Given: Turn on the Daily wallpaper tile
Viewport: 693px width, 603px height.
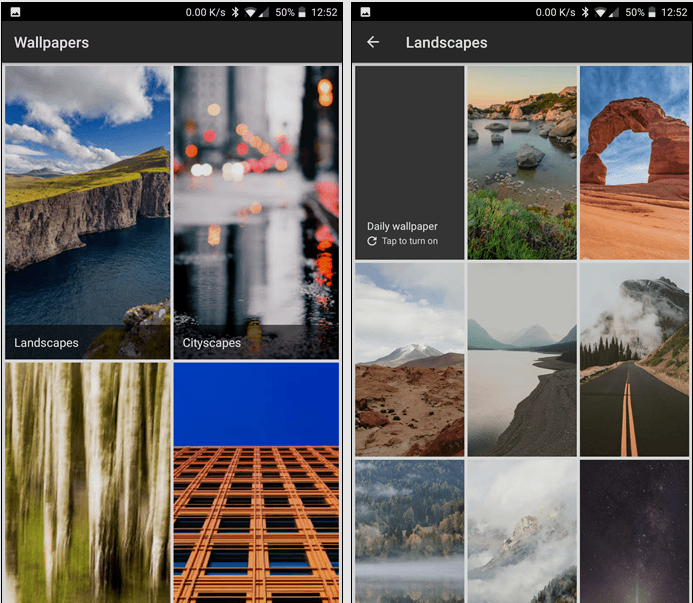Looking at the screenshot, I should (x=410, y=163).
